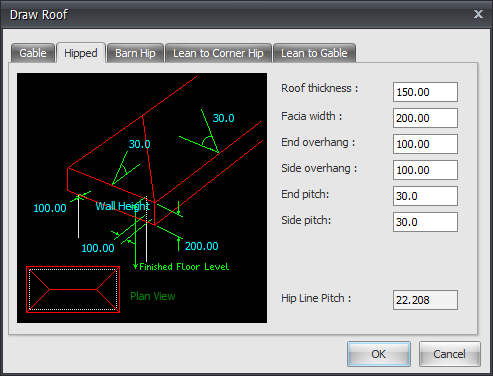Close the Draw Roof dialog

(478, 14)
